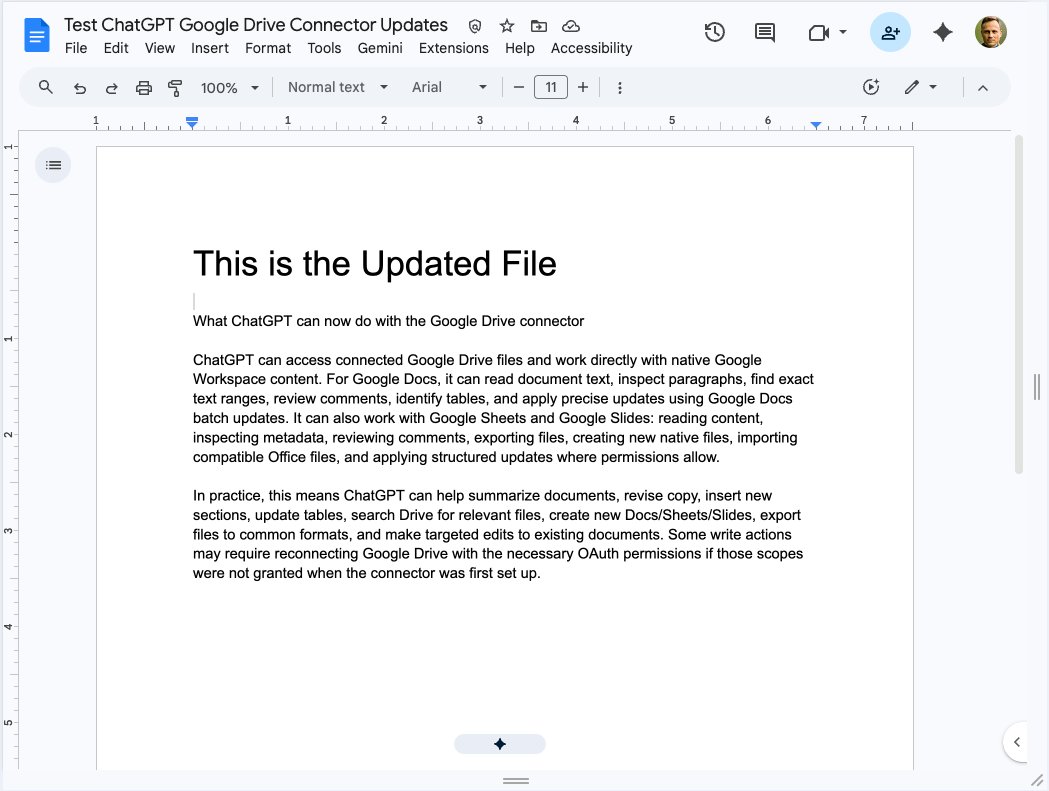Screen dimensions: 1049x791
Task: Click the Gemini sparkle pill at page bottom
Action: (x=500, y=743)
